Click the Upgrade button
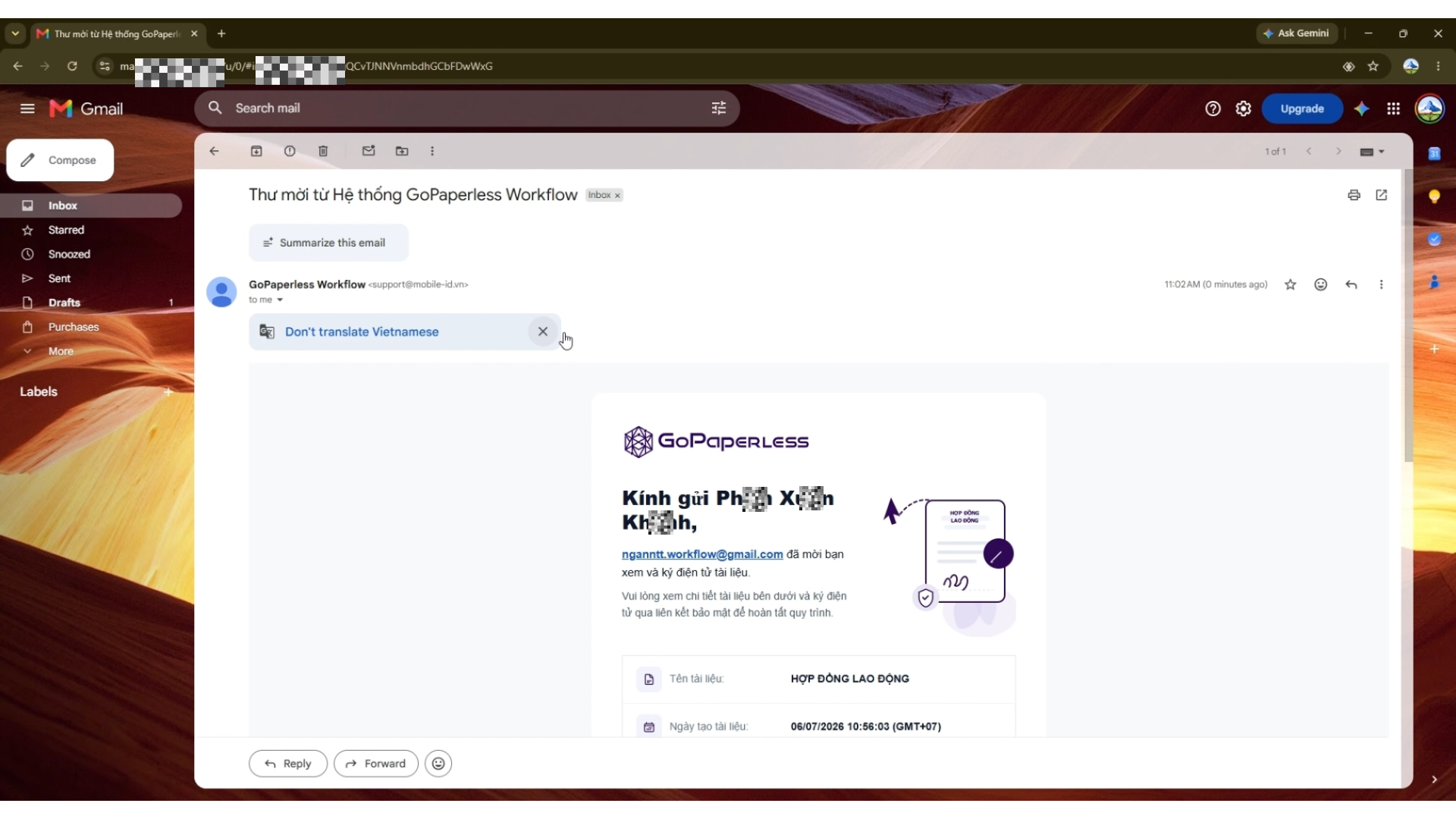The width and height of the screenshot is (1456, 819). (1302, 108)
